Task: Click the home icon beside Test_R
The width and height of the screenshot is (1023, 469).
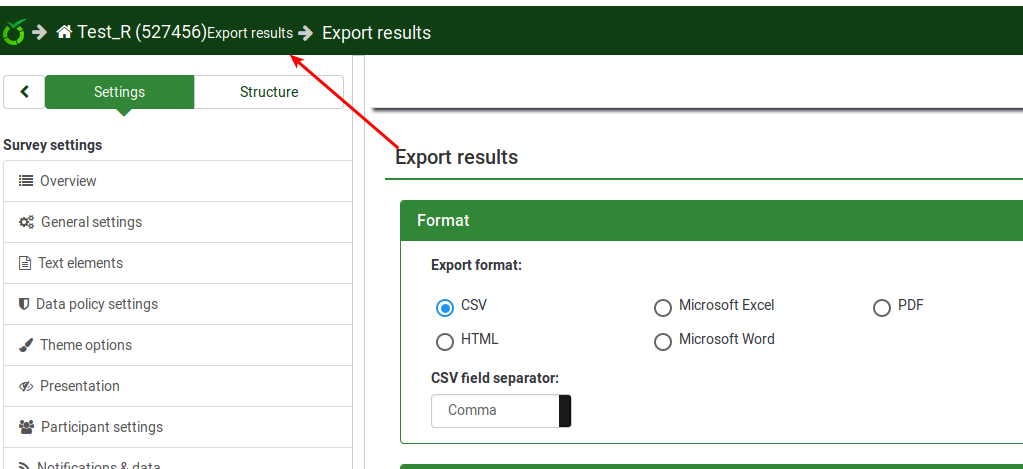Action: click(x=65, y=33)
